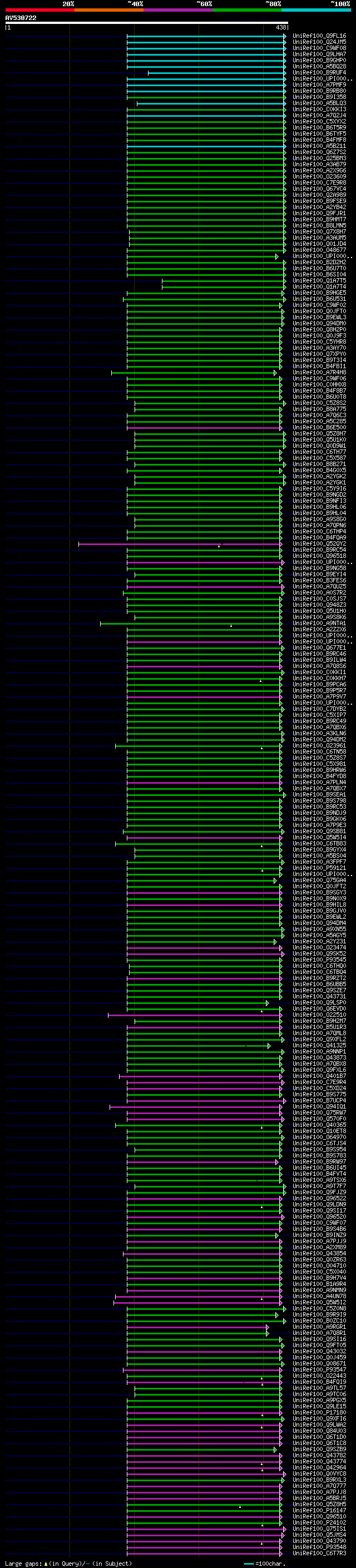This screenshot has height=1568, width=356.
Task: Select hit label UniRef100_A5BQ28
Action: click(x=319, y=66)
